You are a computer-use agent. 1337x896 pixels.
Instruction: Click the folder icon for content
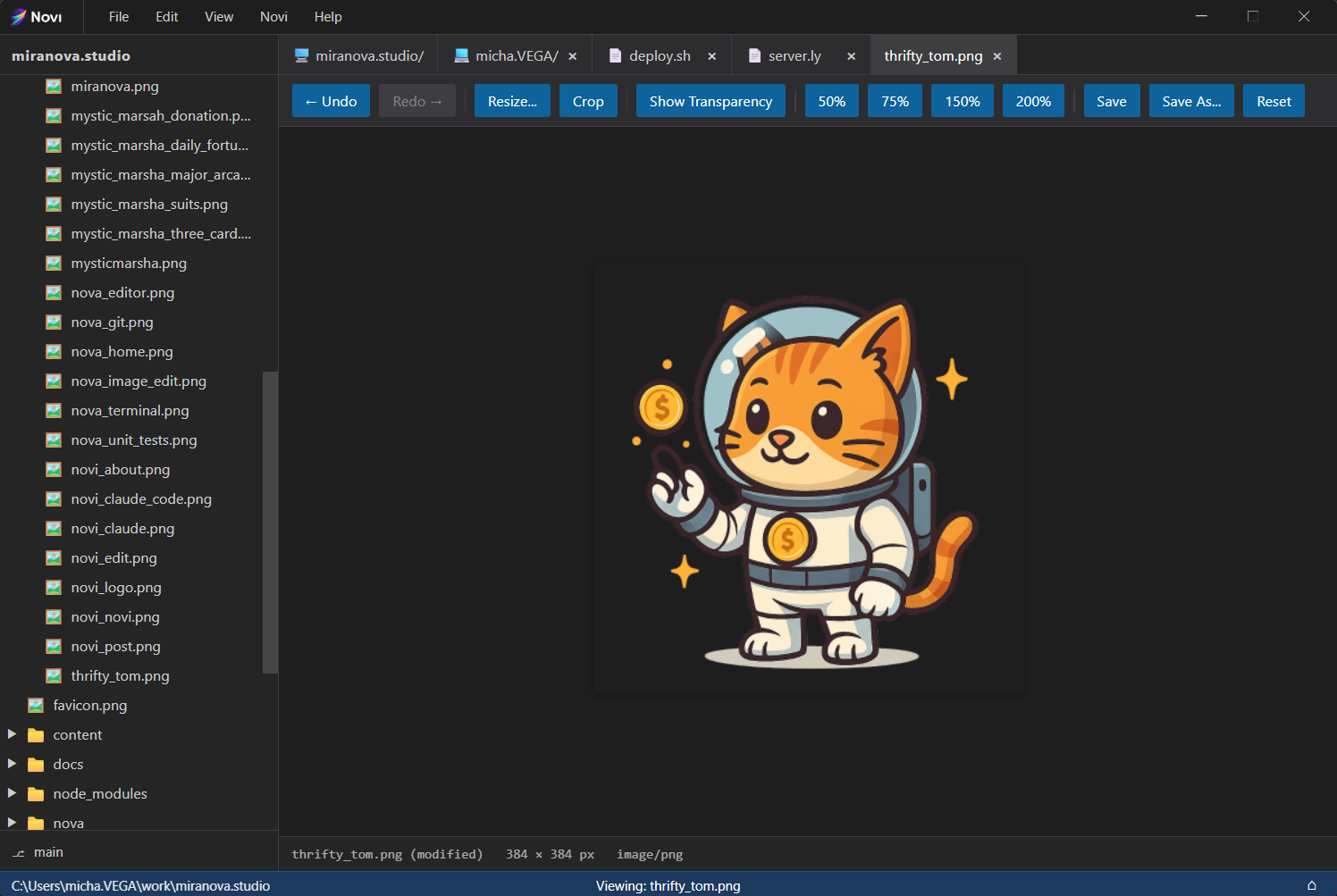[x=35, y=734]
